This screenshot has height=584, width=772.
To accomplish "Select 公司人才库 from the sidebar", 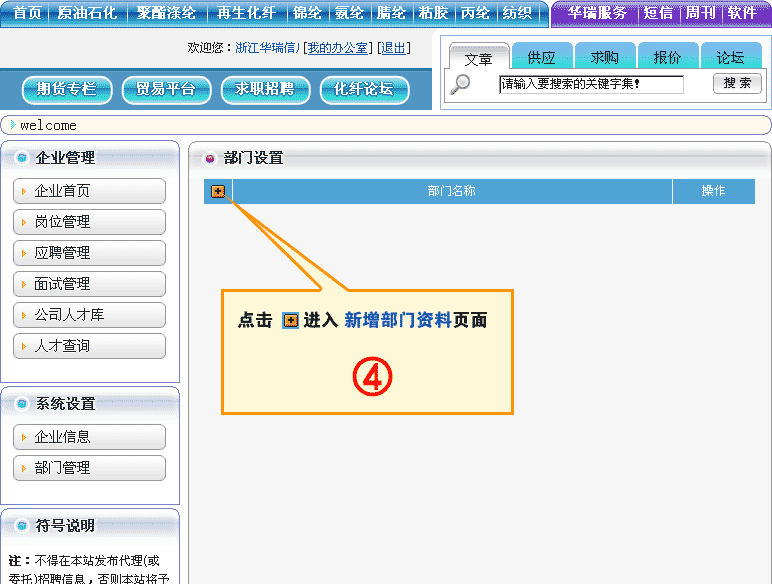I will (89, 315).
